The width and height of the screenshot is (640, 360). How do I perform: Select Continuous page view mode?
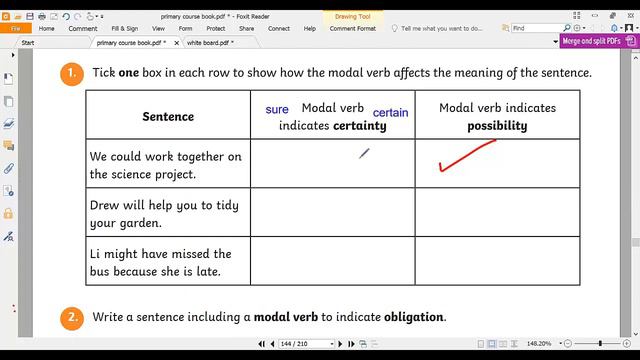492,344
